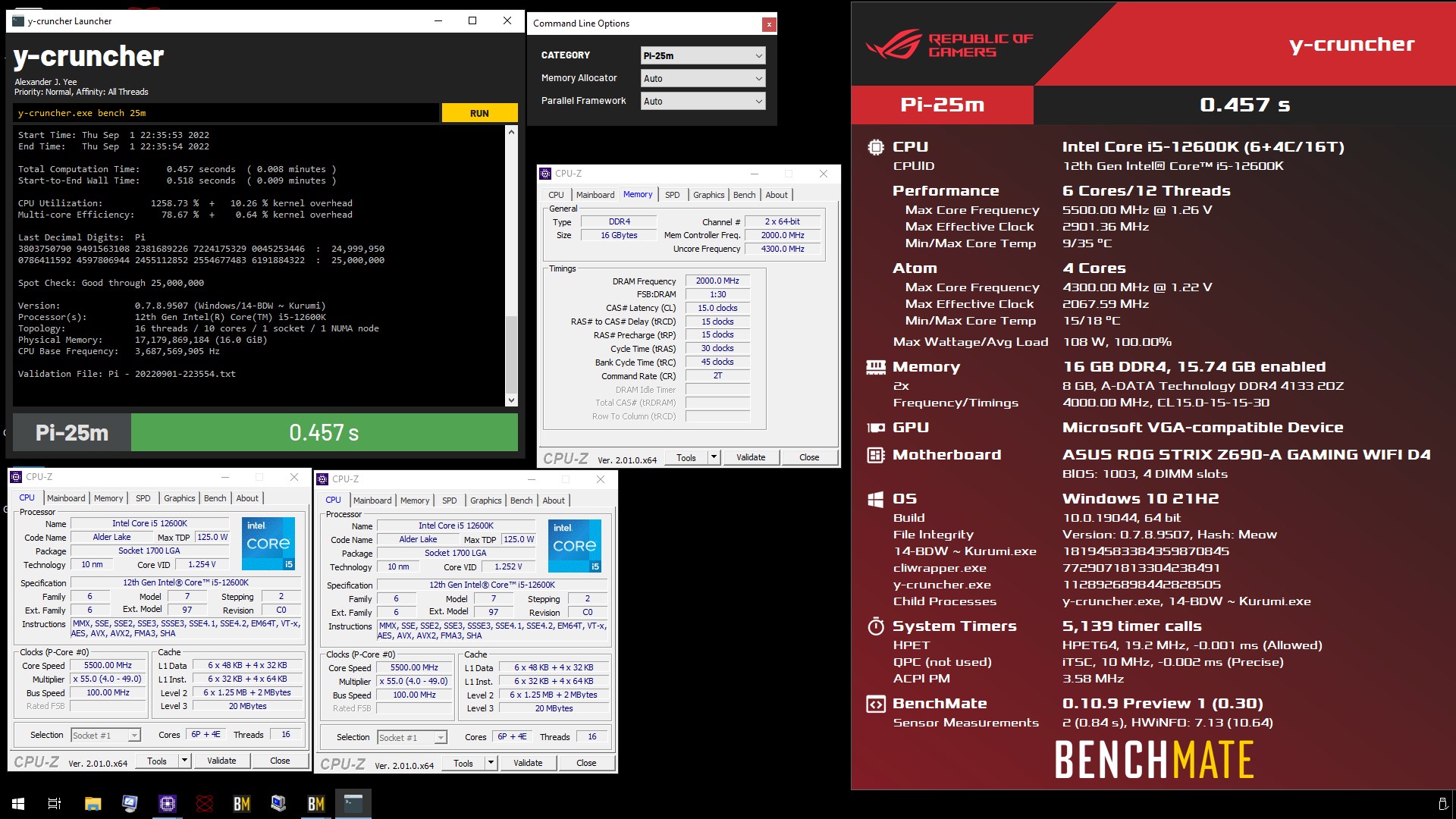Screen dimensions: 1456x819
Task: Click the y-cruncher output scrollbar up arrow
Action: point(511,132)
